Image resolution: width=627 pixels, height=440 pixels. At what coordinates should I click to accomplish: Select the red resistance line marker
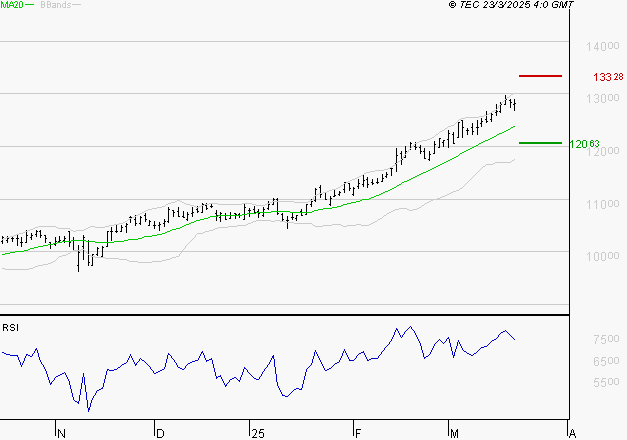click(540, 76)
